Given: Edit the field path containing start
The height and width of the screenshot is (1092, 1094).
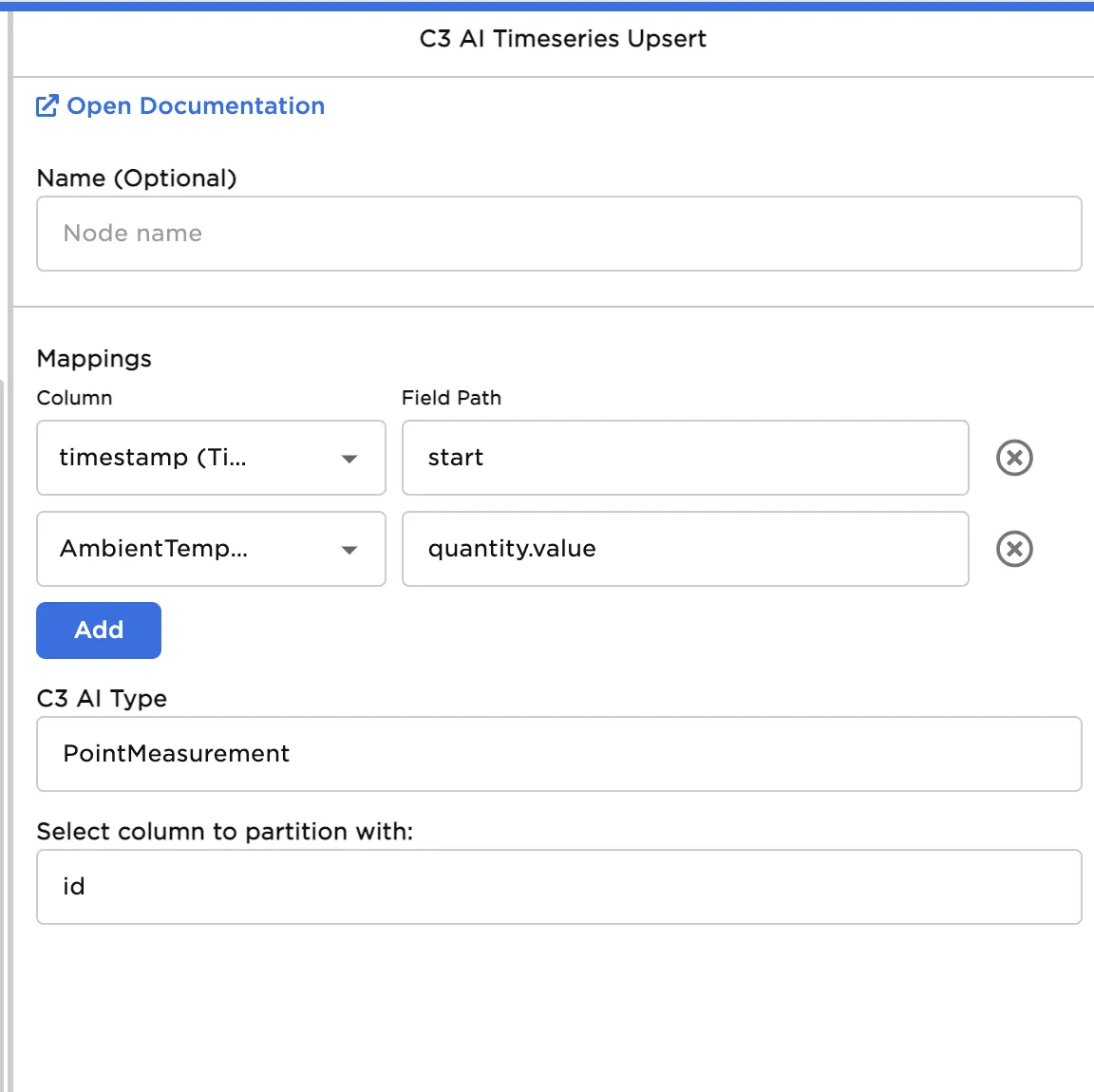Looking at the screenshot, I should point(684,458).
